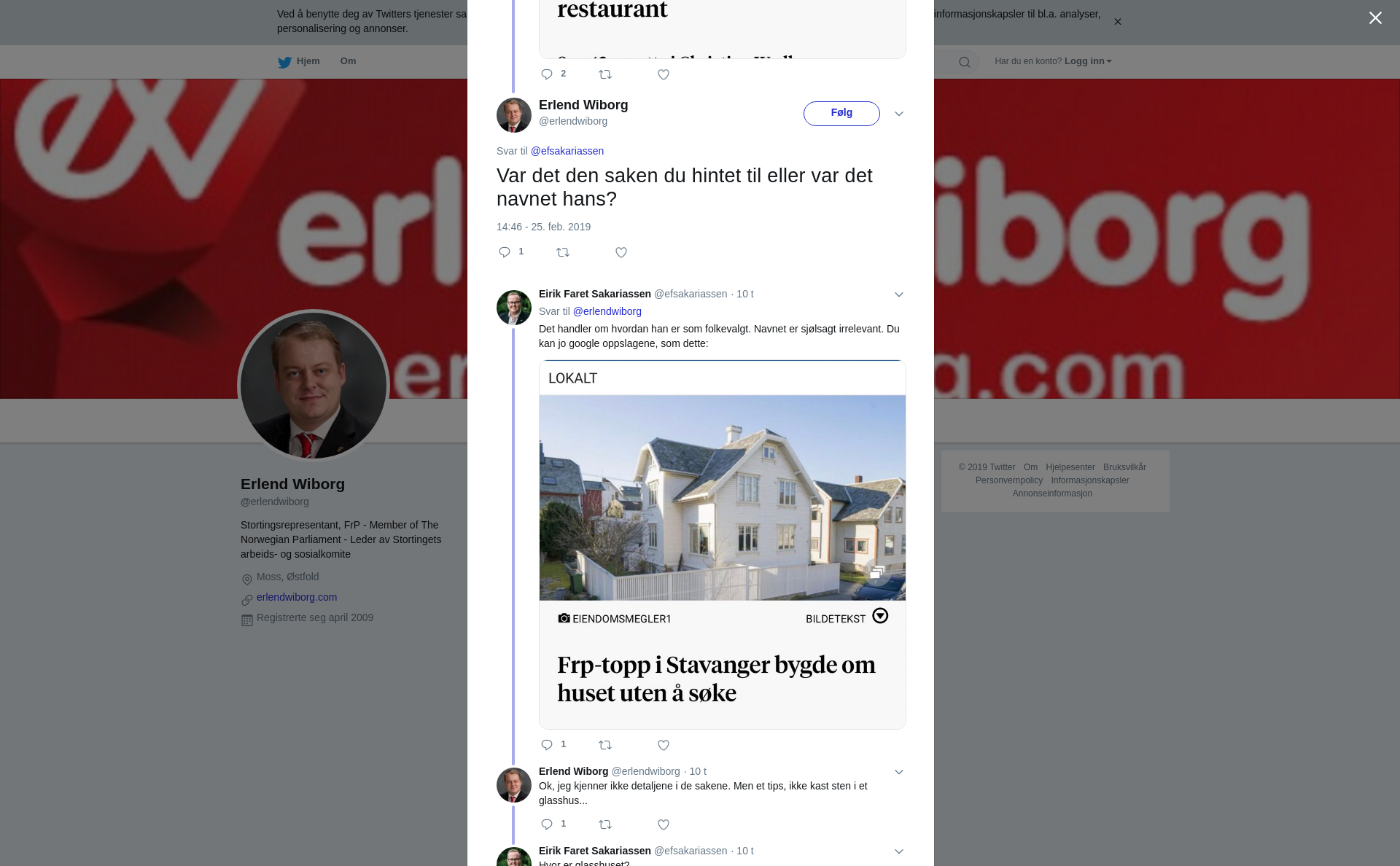Open more options on Eirik's article tweet
The width and height of the screenshot is (1400, 866).
coord(899,294)
